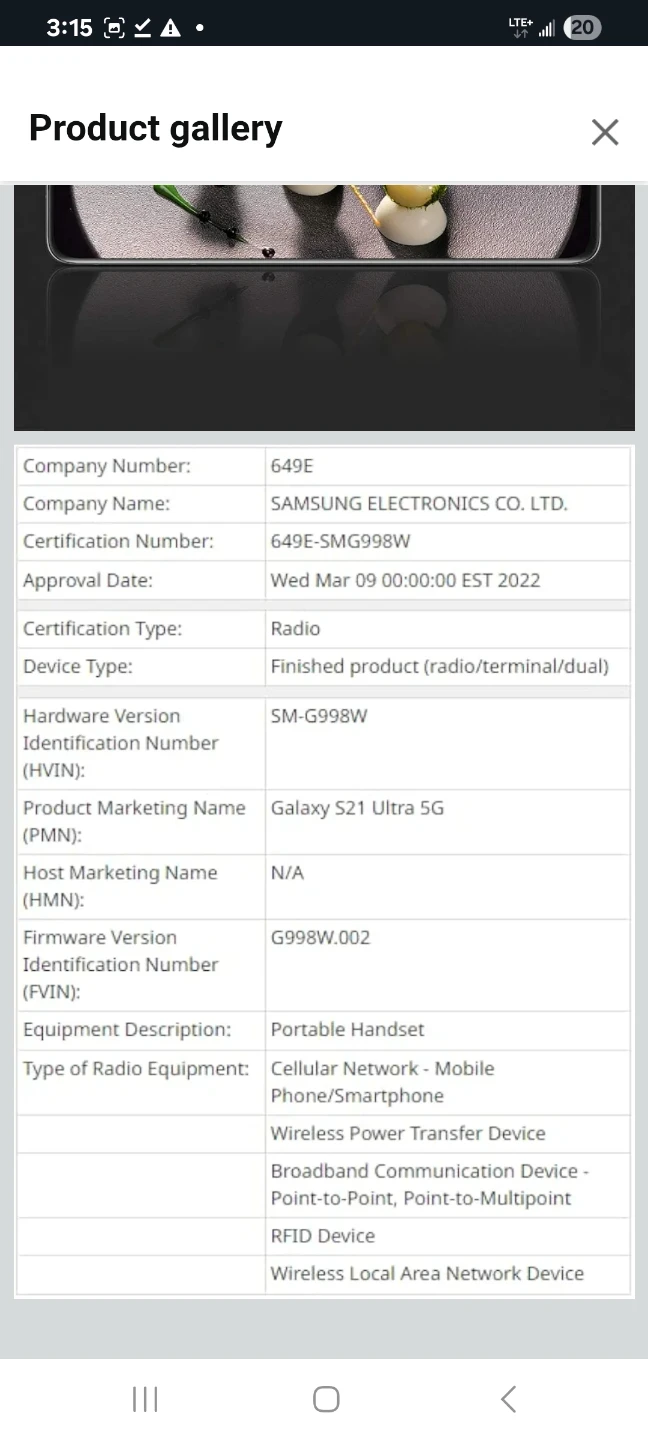This screenshot has width=648, height=1440.
Task: Select Type of Radio Equipment label
Action: pos(136,1069)
